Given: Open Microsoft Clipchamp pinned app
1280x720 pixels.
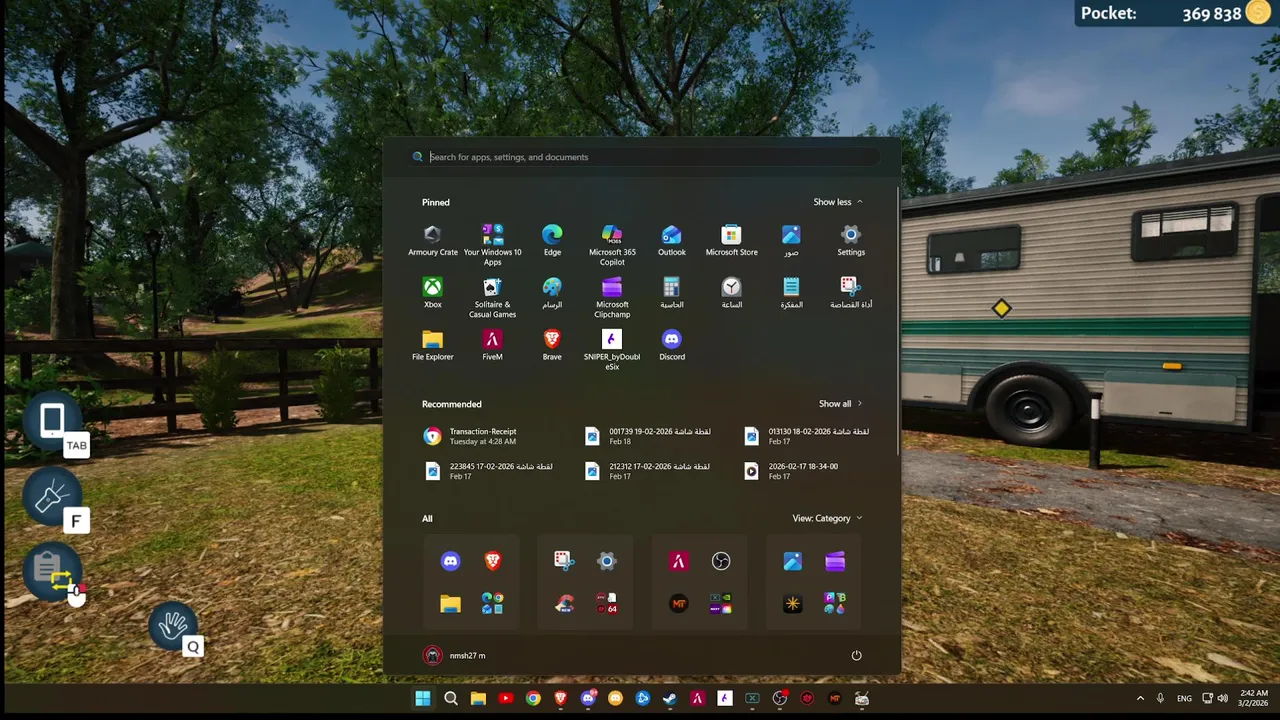Looking at the screenshot, I should coord(612,297).
